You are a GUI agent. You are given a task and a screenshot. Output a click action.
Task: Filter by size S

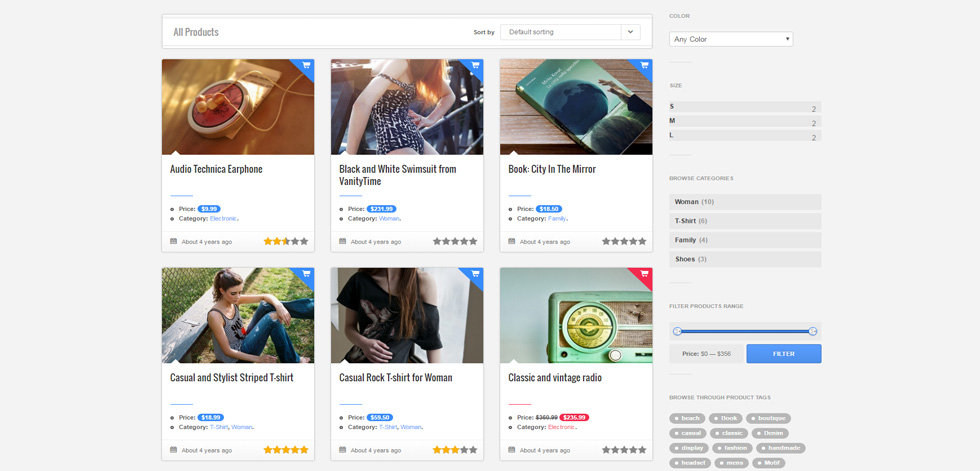(x=745, y=107)
